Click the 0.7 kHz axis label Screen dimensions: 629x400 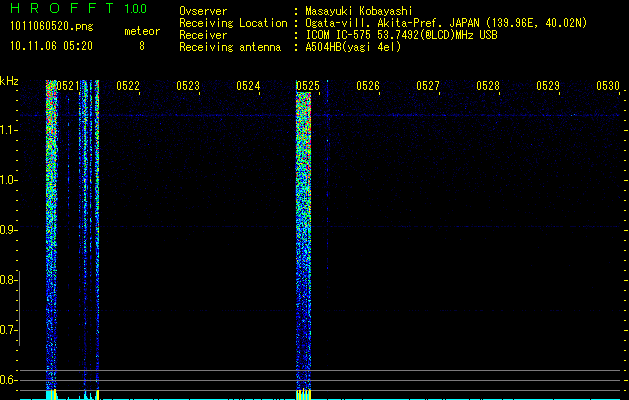8,330
